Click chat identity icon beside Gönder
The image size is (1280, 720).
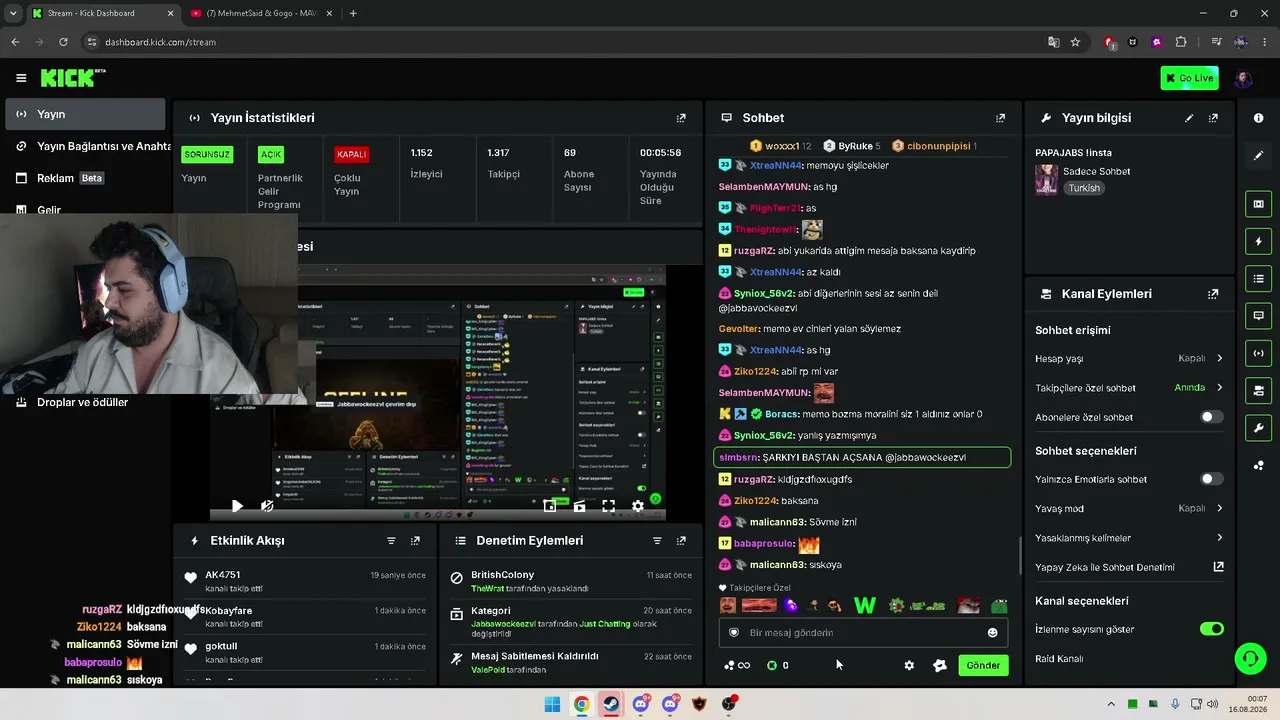click(x=940, y=665)
